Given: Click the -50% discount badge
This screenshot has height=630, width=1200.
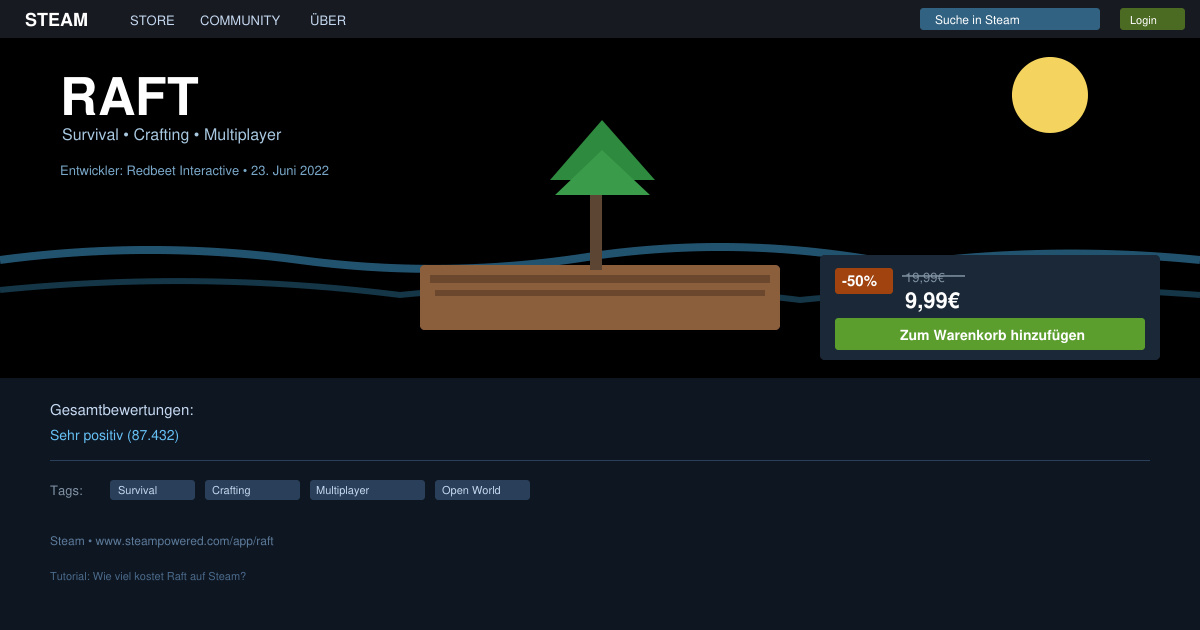Looking at the screenshot, I should (x=864, y=281).
